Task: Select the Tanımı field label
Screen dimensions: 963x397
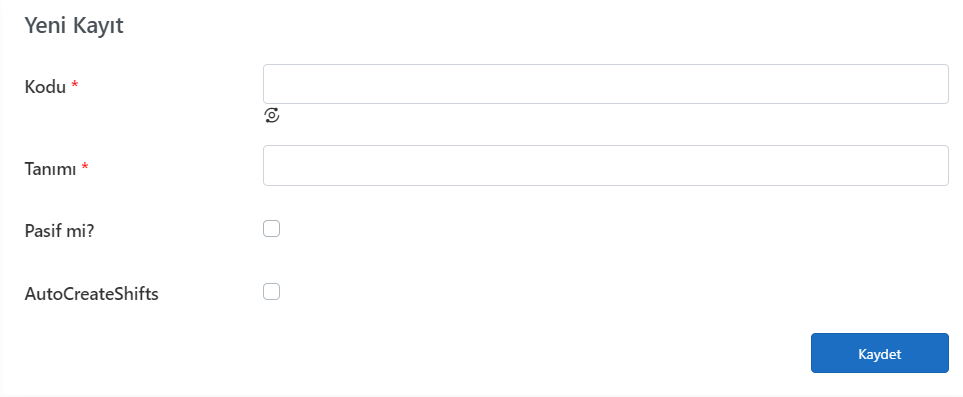Action: tap(50, 168)
